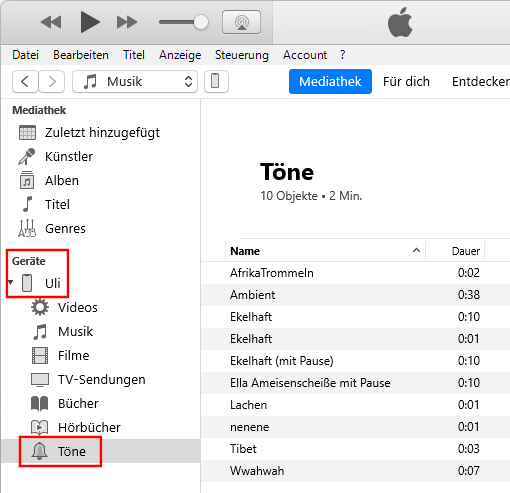Click the 0:07 duration of Wwahwah

point(469,471)
